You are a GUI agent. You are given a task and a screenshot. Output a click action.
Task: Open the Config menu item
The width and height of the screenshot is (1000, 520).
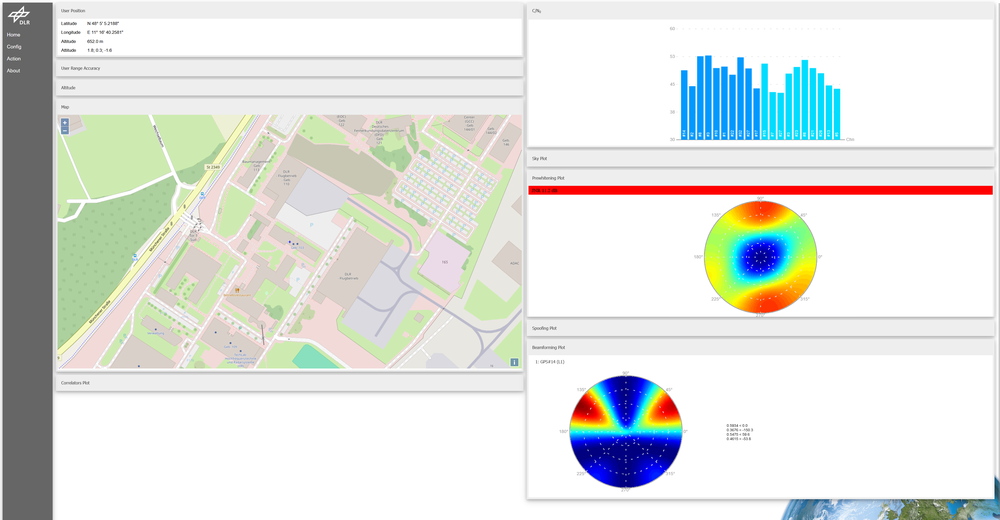click(x=14, y=47)
